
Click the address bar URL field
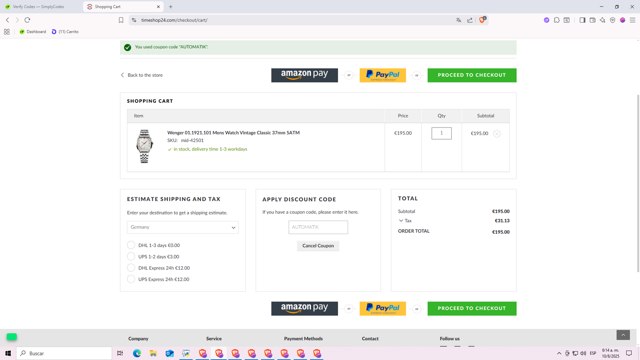294,20
